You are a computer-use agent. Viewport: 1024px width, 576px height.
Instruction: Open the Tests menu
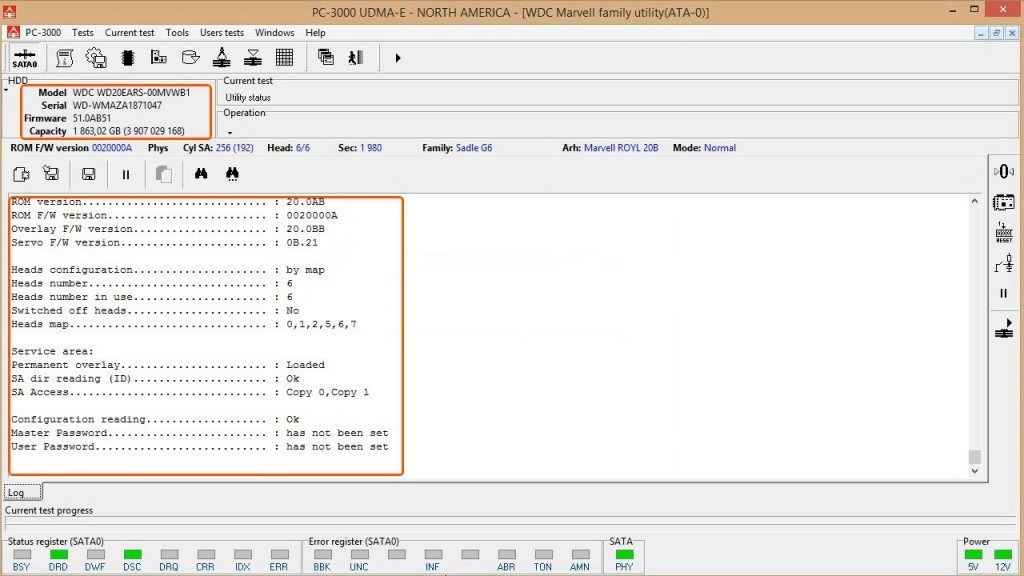click(83, 33)
